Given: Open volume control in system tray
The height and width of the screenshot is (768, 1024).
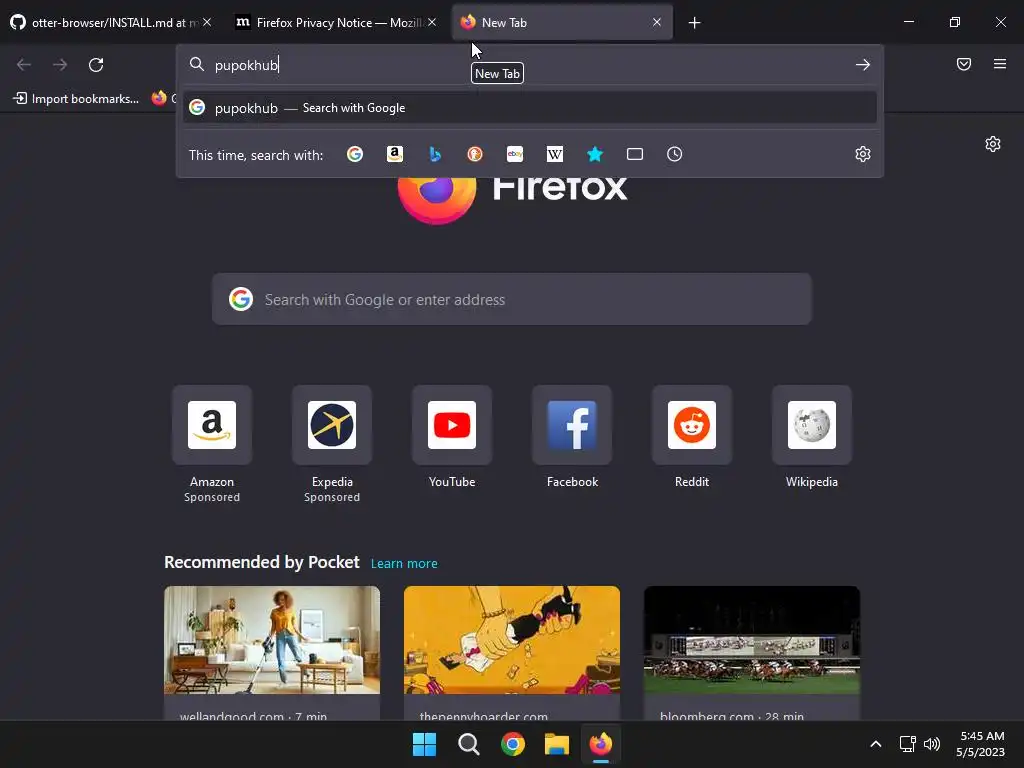Looking at the screenshot, I should point(932,744).
